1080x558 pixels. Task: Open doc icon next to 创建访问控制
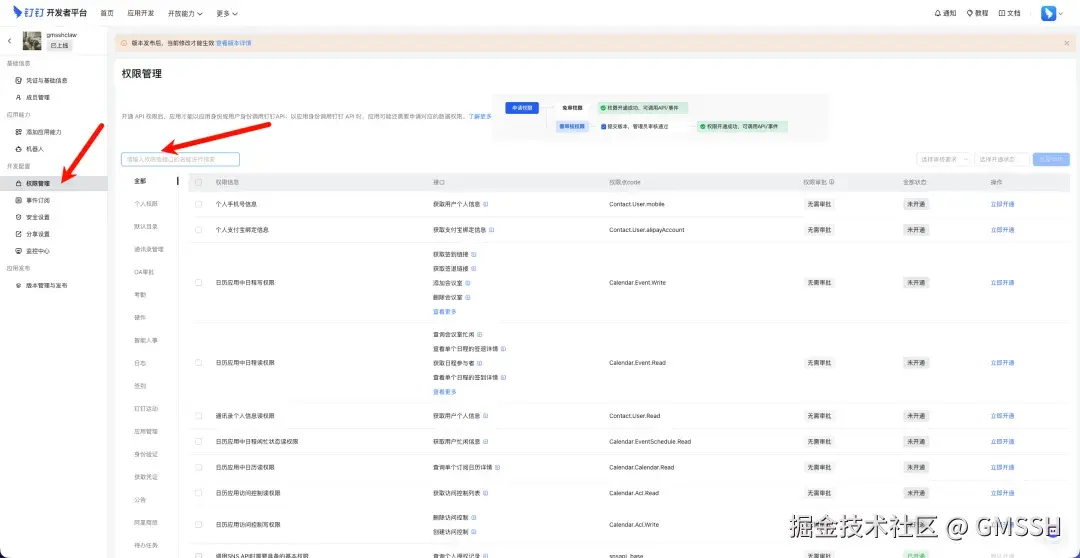click(474, 532)
